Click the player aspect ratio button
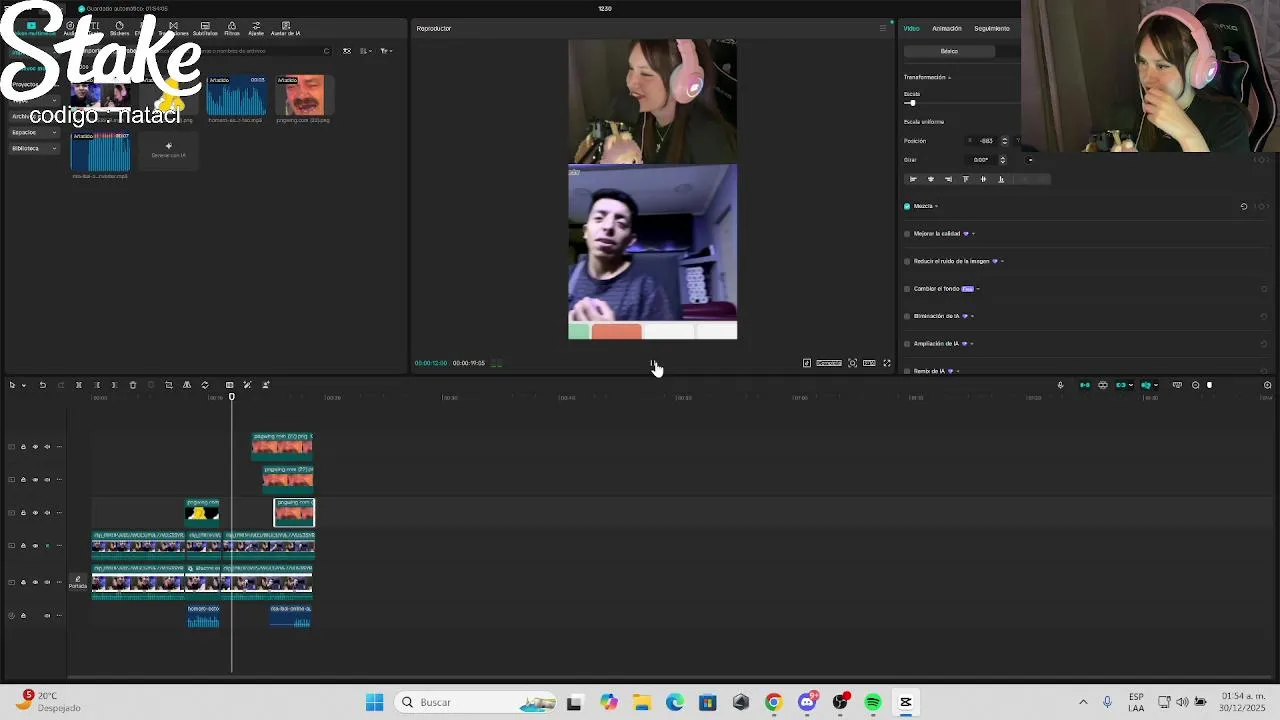The height and width of the screenshot is (720, 1280). pyautogui.click(x=870, y=363)
